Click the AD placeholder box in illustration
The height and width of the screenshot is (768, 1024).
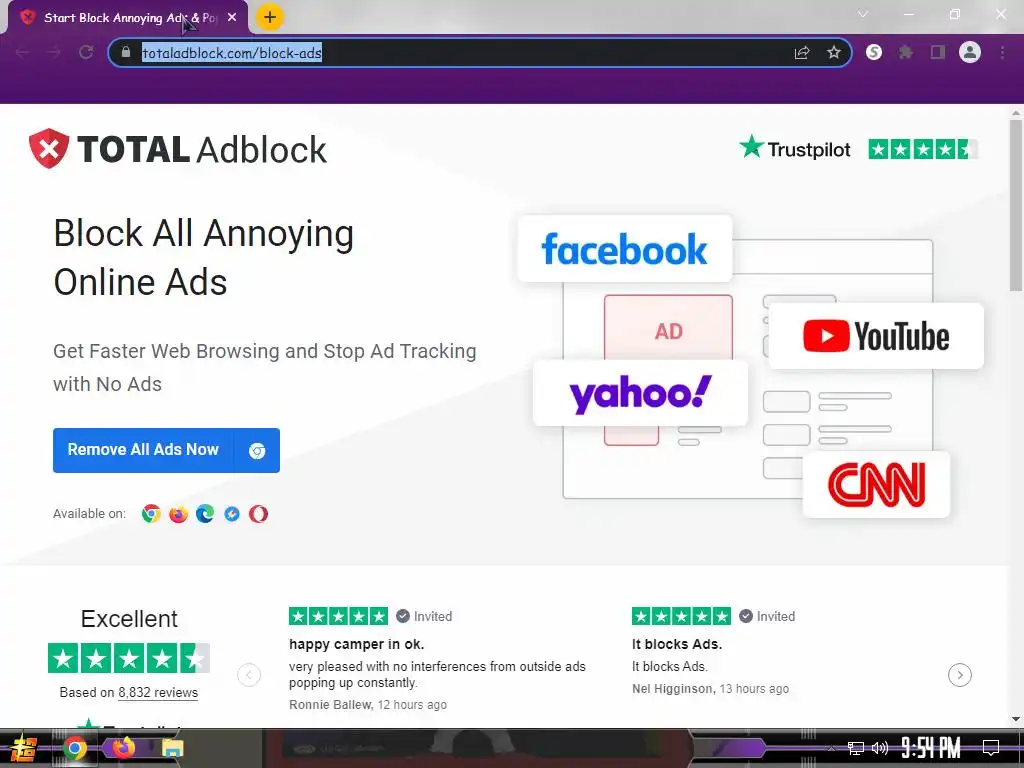(x=668, y=327)
